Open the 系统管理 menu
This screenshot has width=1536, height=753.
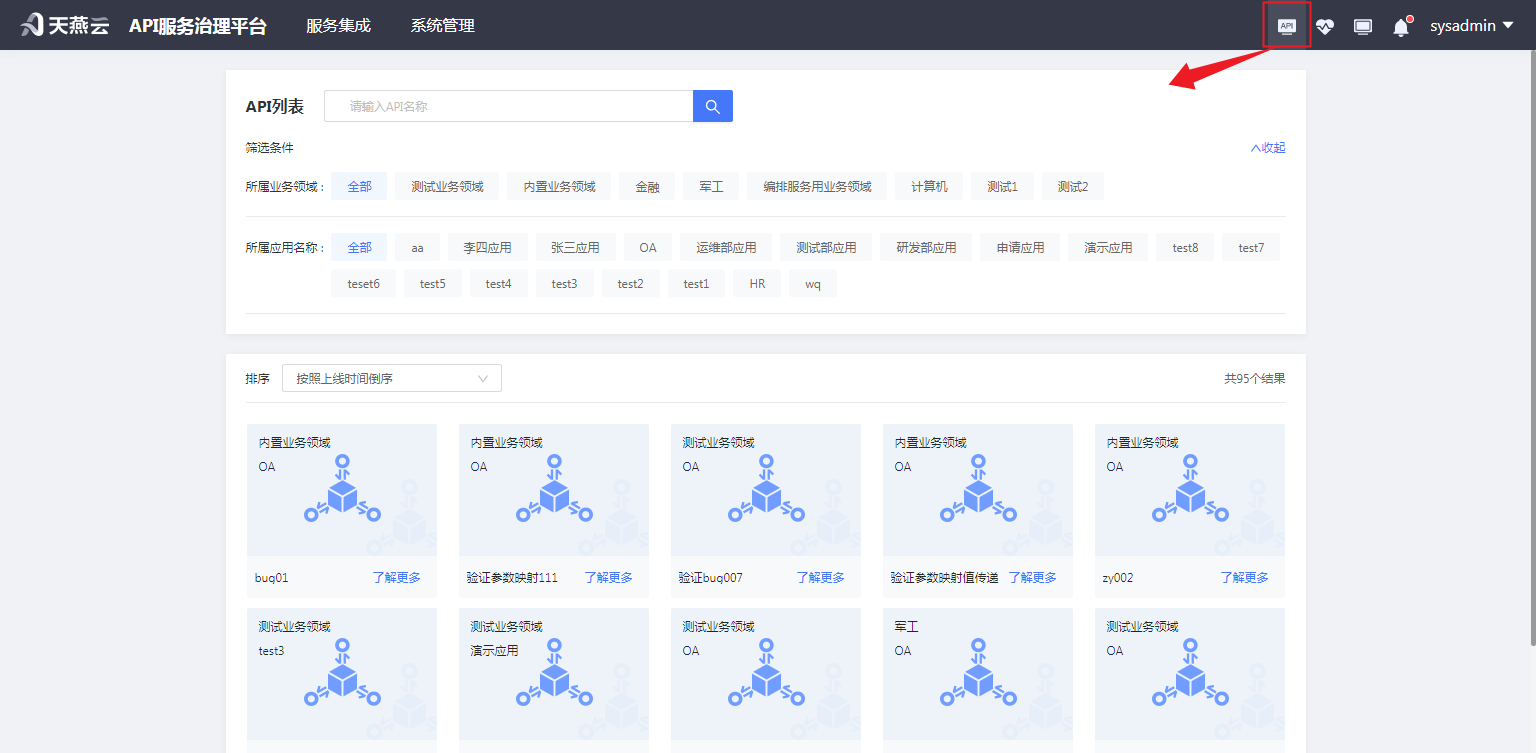click(x=442, y=25)
